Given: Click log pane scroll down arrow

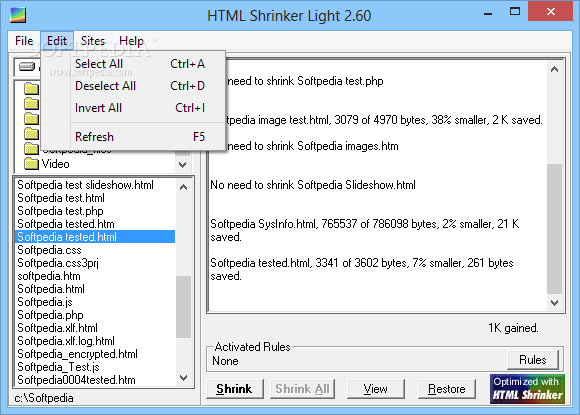Looking at the screenshot, I should [x=554, y=303].
